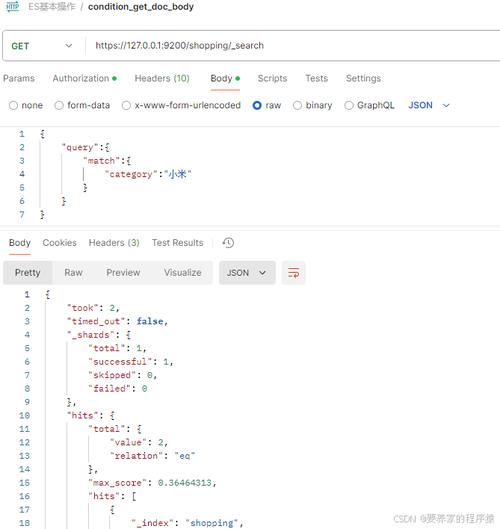The width and height of the screenshot is (500, 529).
Task: Open the request body JSON language dropdown
Action: tap(429, 105)
